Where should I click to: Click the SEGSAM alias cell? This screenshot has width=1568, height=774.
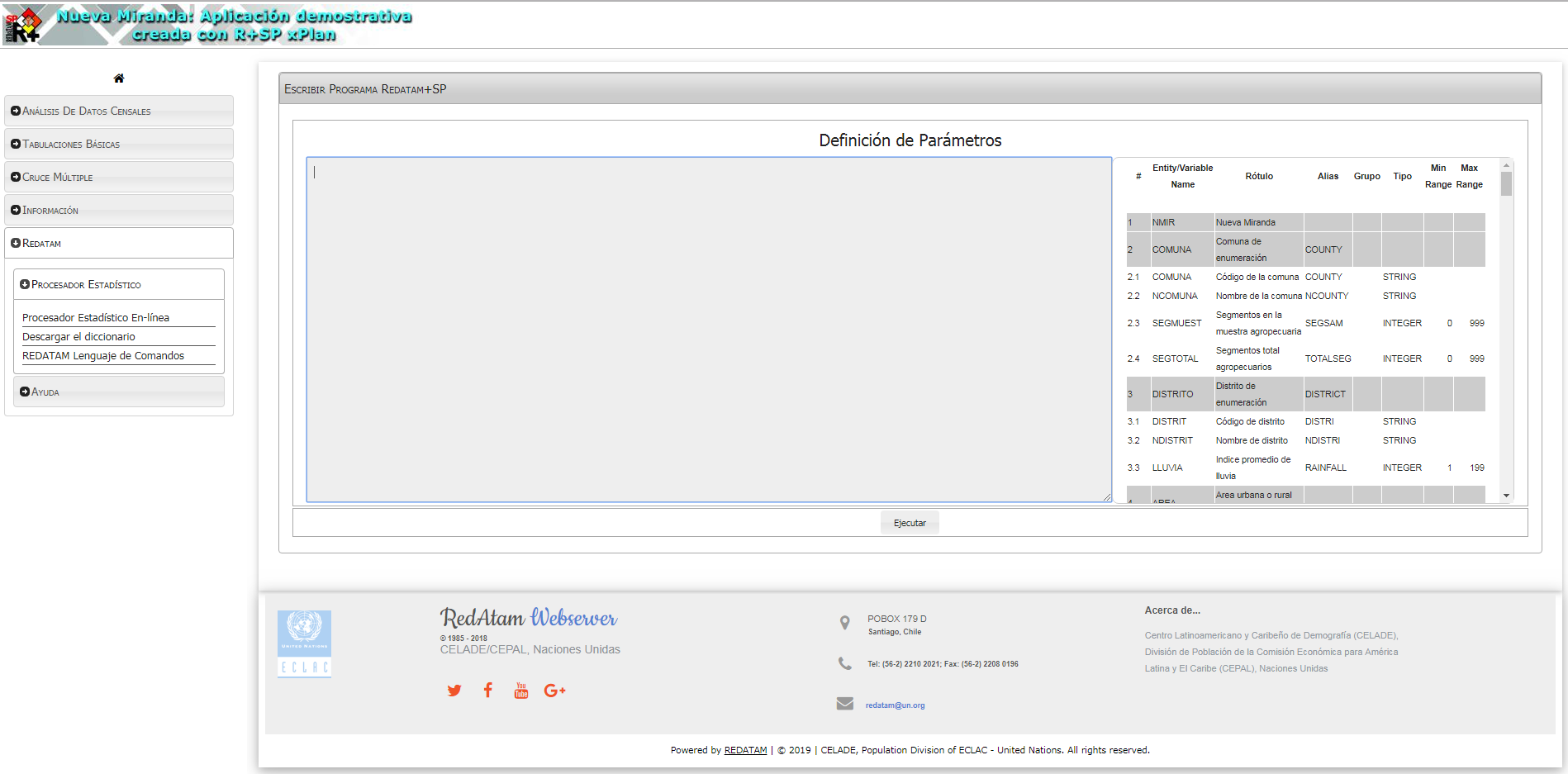1323,323
